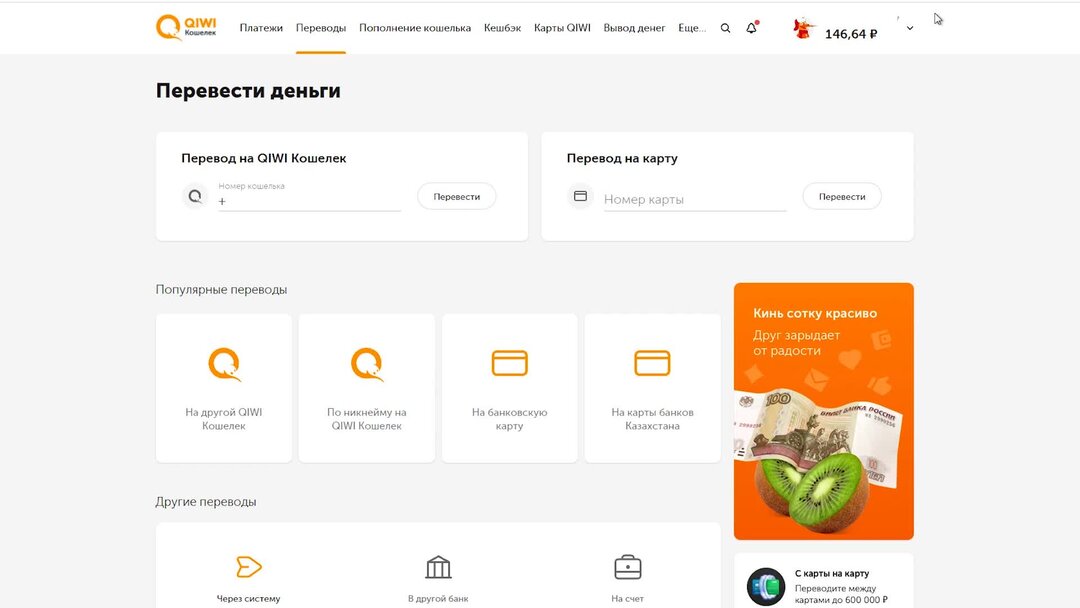
Task: Click the Популярные переводы heading
Action: point(221,290)
